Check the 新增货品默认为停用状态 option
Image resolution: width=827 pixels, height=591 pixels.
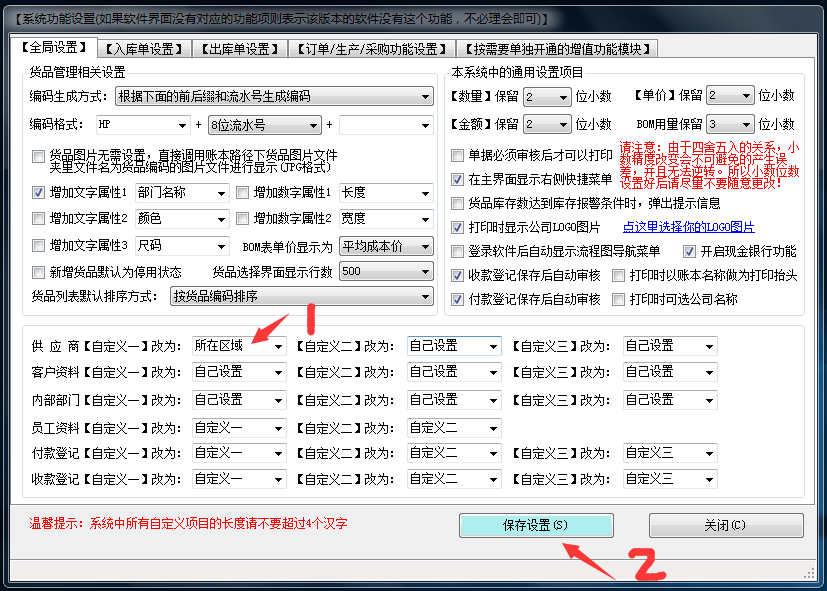pyautogui.click(x=39, y=272)
